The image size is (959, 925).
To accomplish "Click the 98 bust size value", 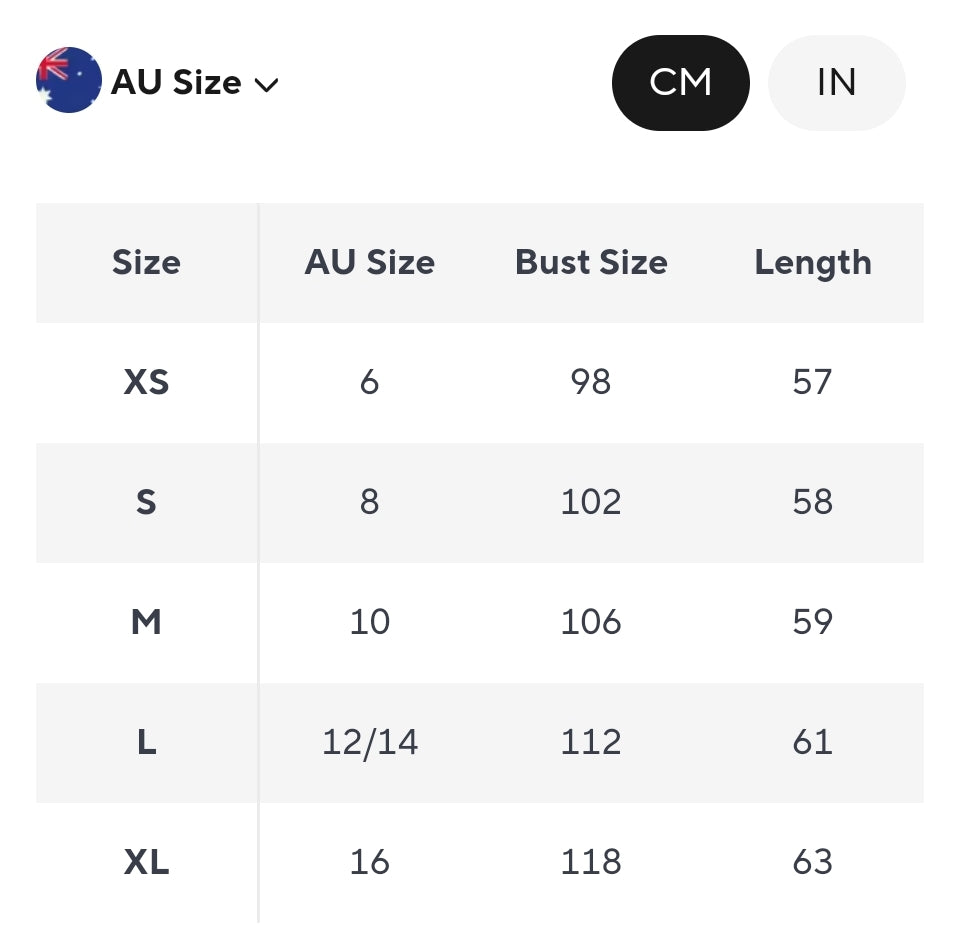I will [x=591, y=382].
